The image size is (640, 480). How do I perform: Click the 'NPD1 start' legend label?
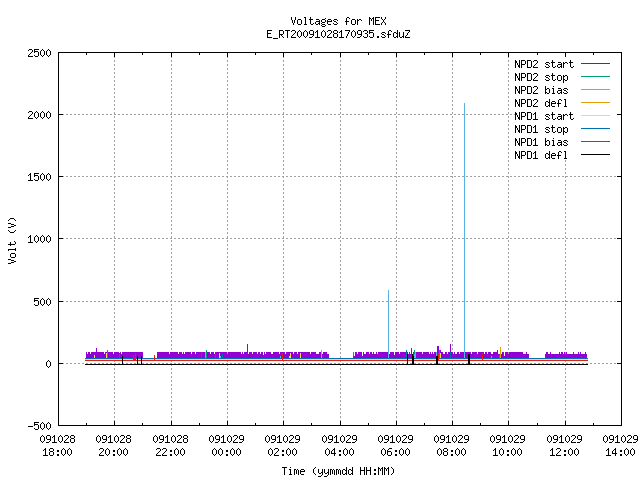pyautogui.click(x=544, y=116)
